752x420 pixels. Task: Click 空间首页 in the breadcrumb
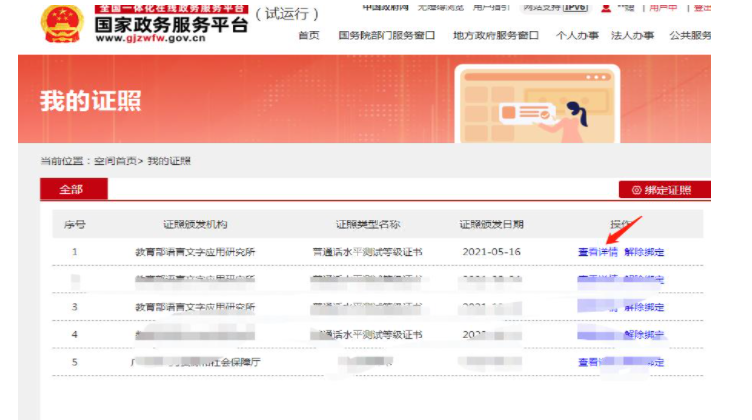point(115,161)
